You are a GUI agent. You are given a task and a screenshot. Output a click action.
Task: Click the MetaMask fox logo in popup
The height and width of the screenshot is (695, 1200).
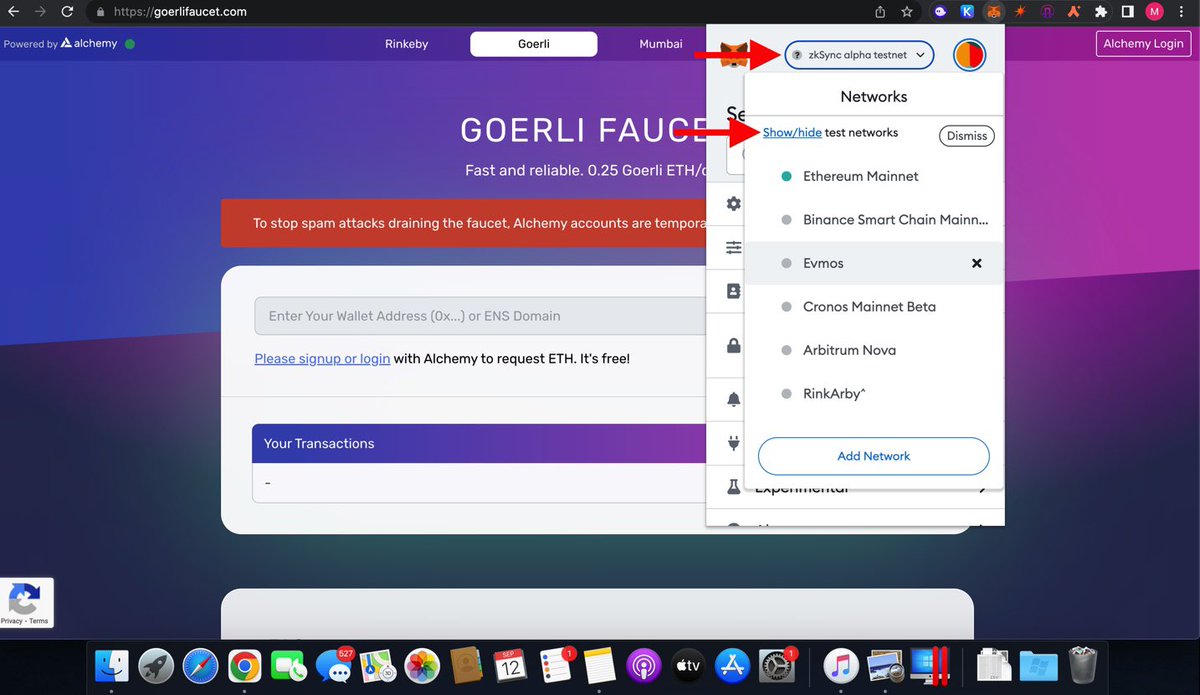click(x=735, y=55)
